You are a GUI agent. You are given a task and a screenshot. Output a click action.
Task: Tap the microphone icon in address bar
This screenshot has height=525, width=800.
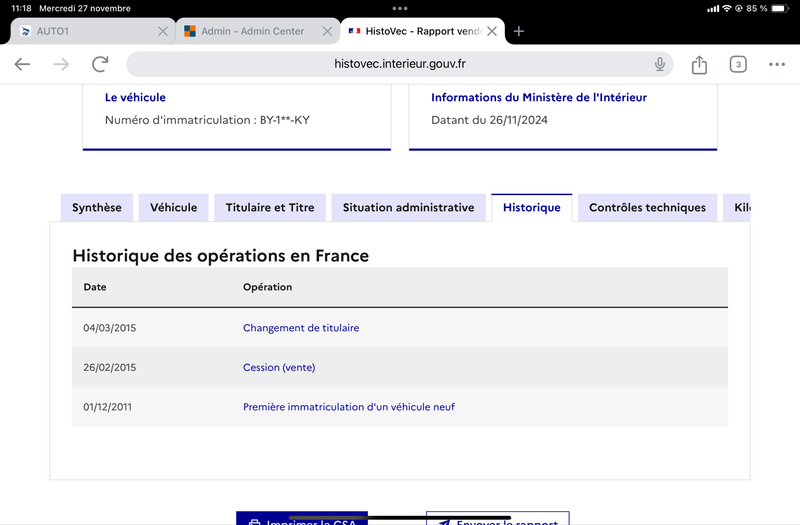660,64
